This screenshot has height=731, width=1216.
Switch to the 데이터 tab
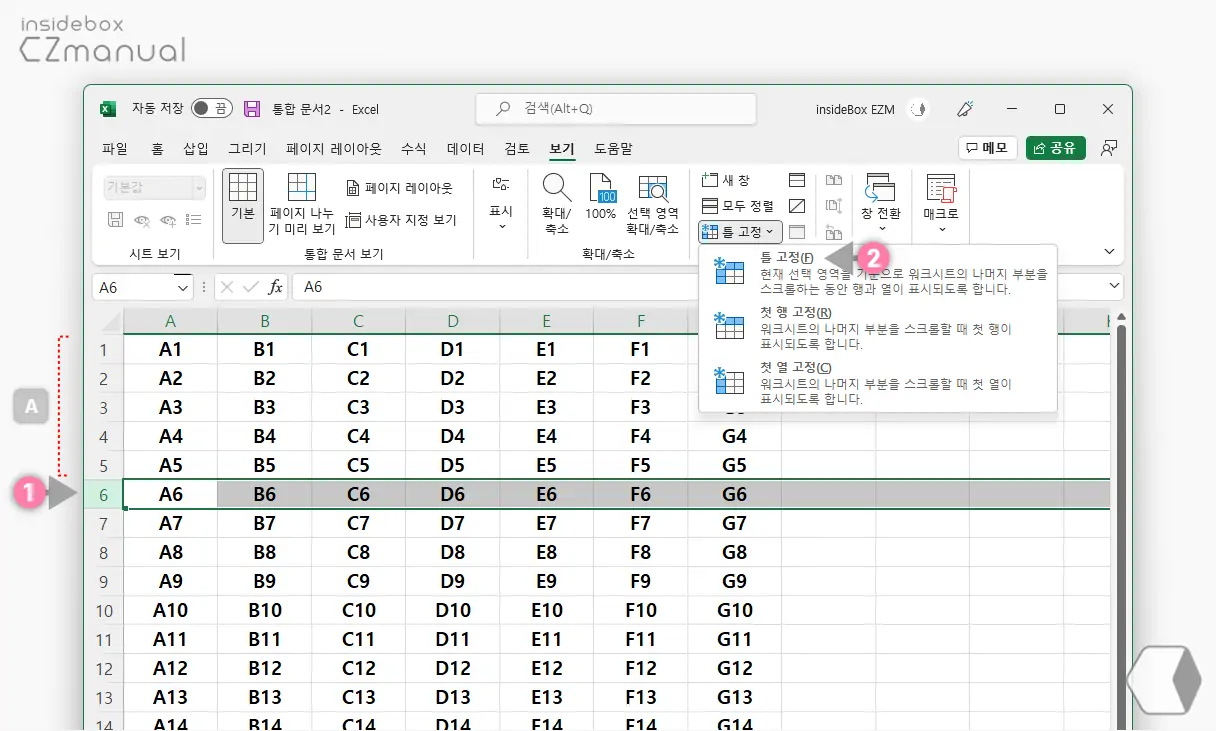[x=465, y=148]
